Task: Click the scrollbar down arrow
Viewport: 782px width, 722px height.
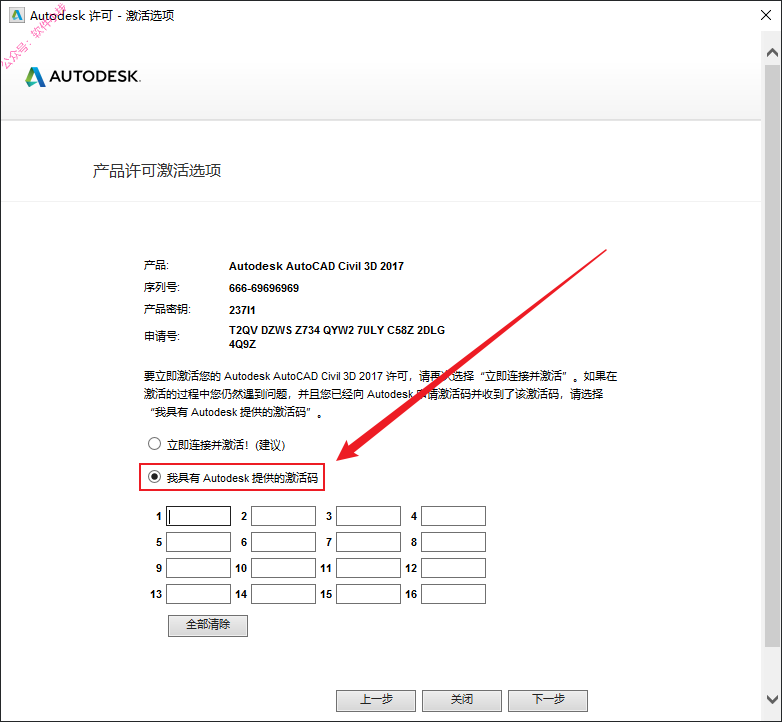Action: pyautogui.click(x=772, y=699)
